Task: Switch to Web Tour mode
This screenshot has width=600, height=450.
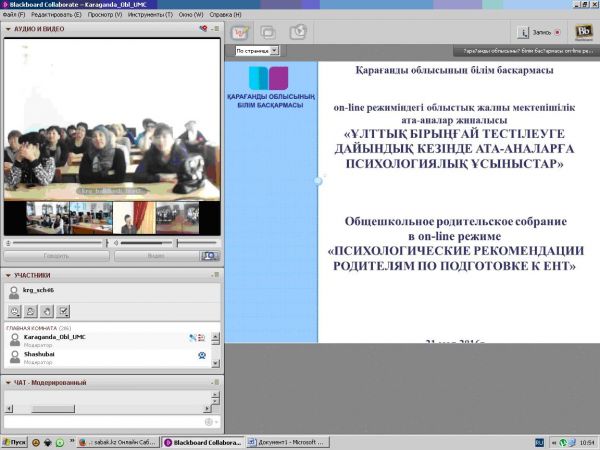Action: (x=297, y=31)
